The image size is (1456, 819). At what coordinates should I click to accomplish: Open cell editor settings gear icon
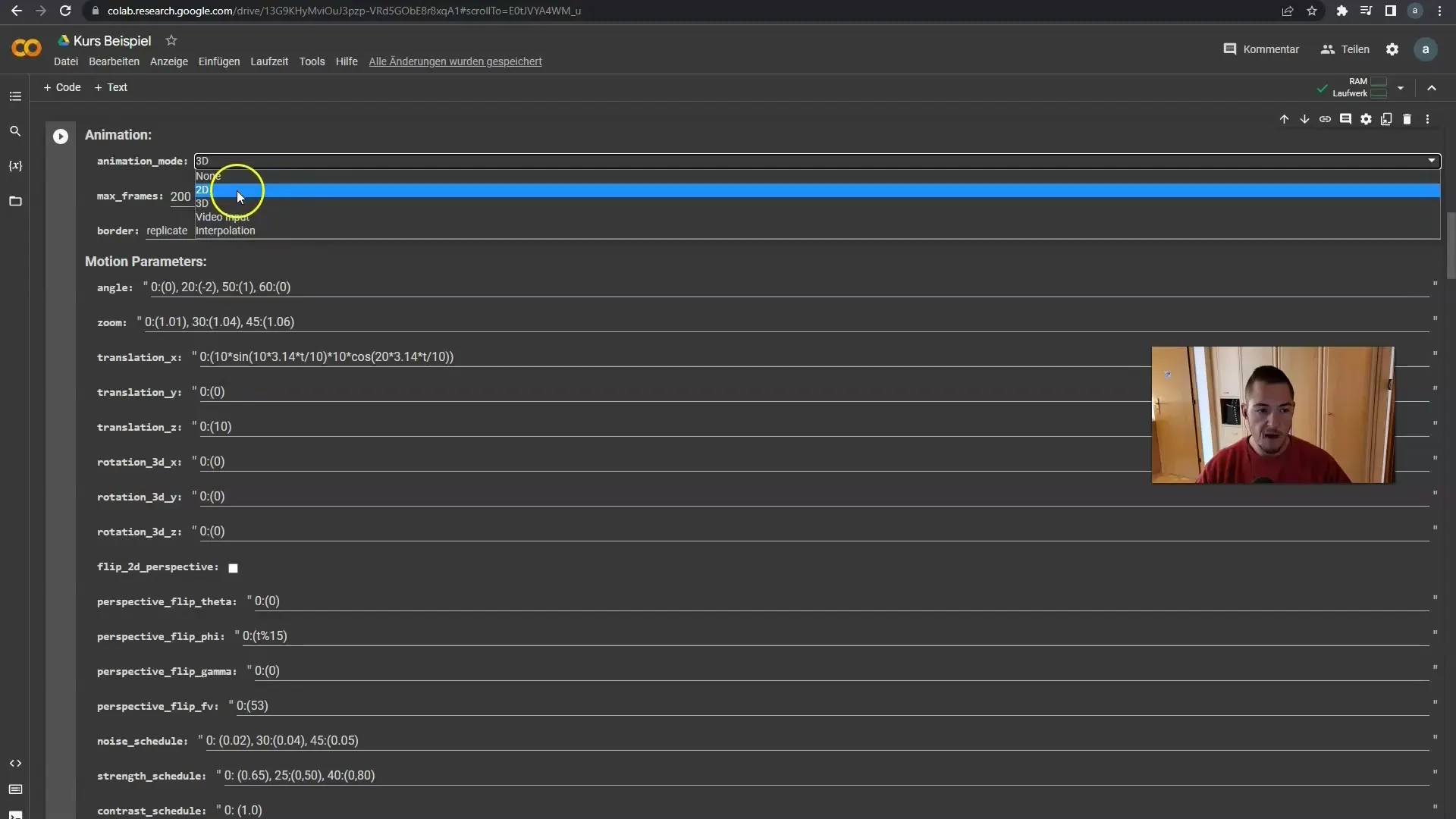point(1366,119)
